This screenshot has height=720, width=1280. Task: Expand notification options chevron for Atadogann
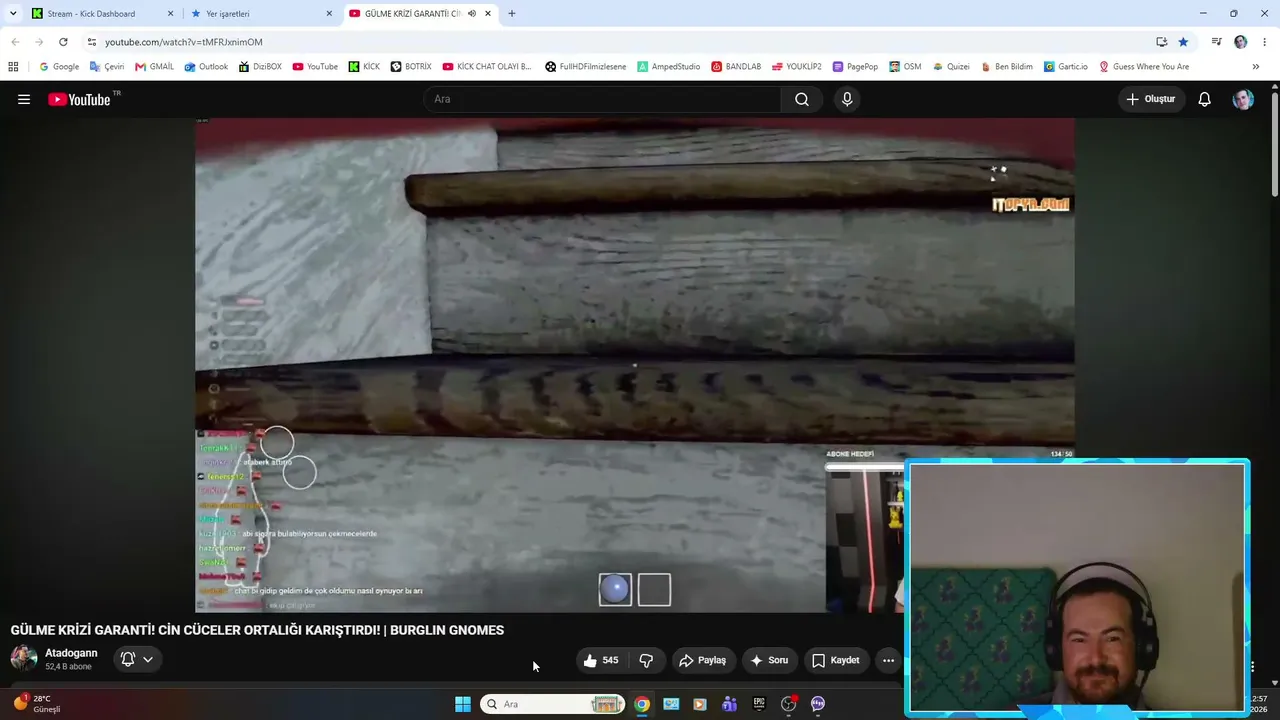[148, 659]
